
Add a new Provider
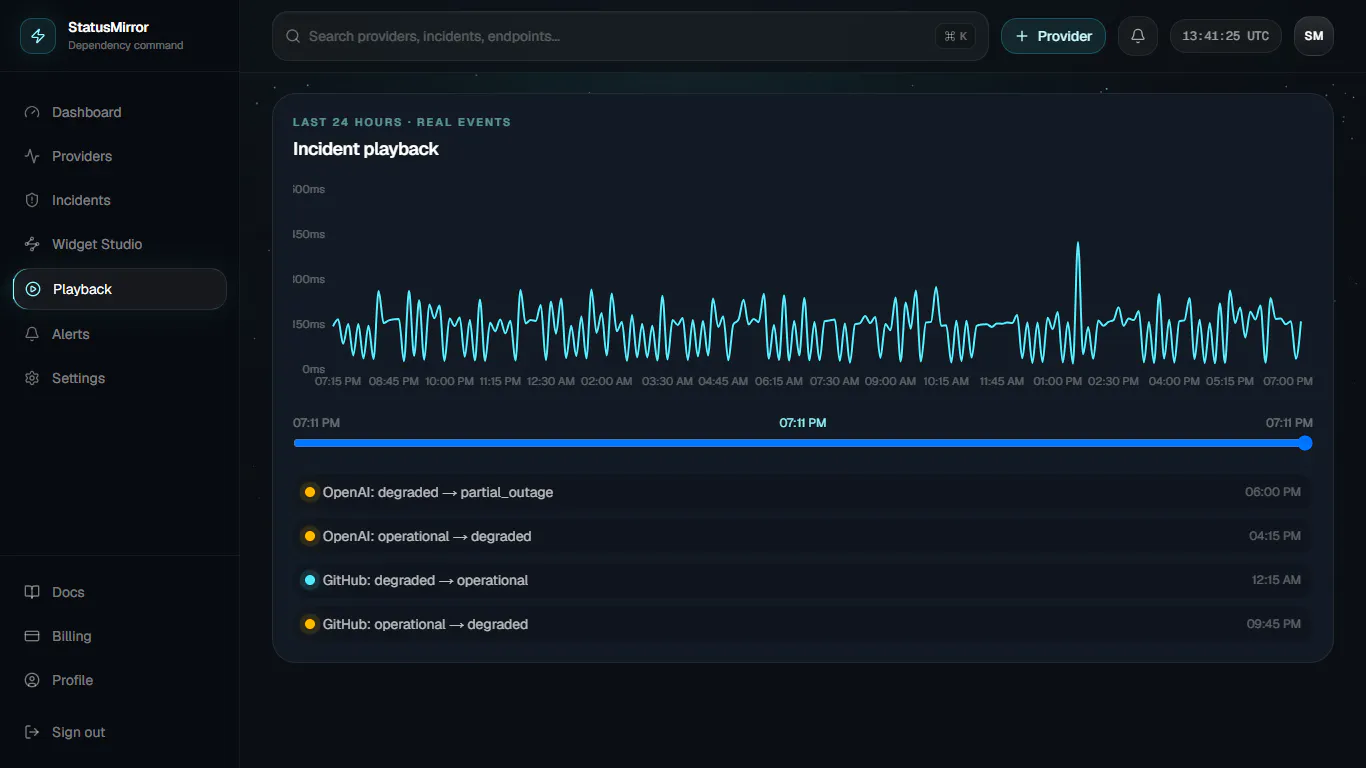(1054, 36)
